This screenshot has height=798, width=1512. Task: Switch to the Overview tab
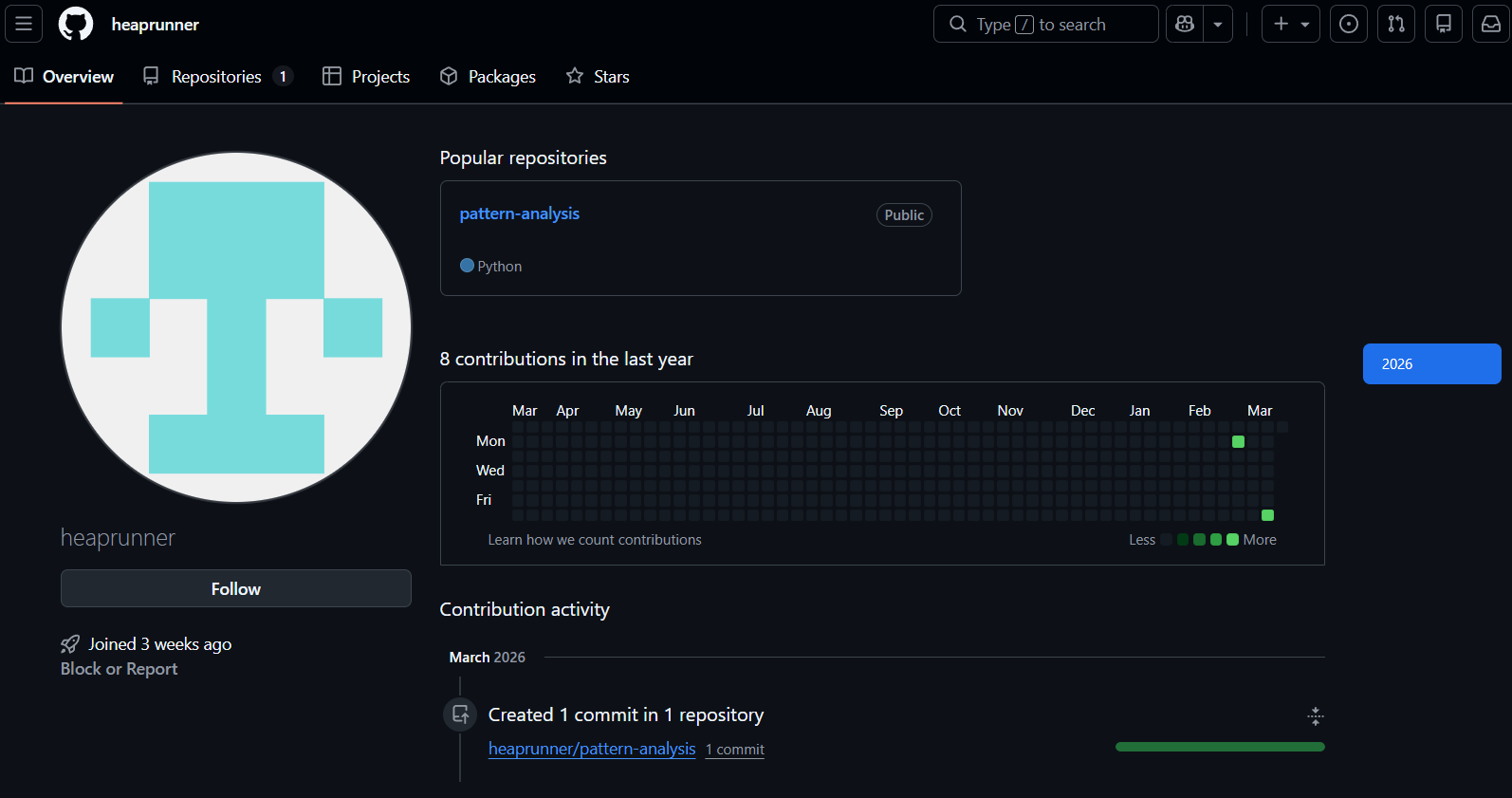[64, 77]
